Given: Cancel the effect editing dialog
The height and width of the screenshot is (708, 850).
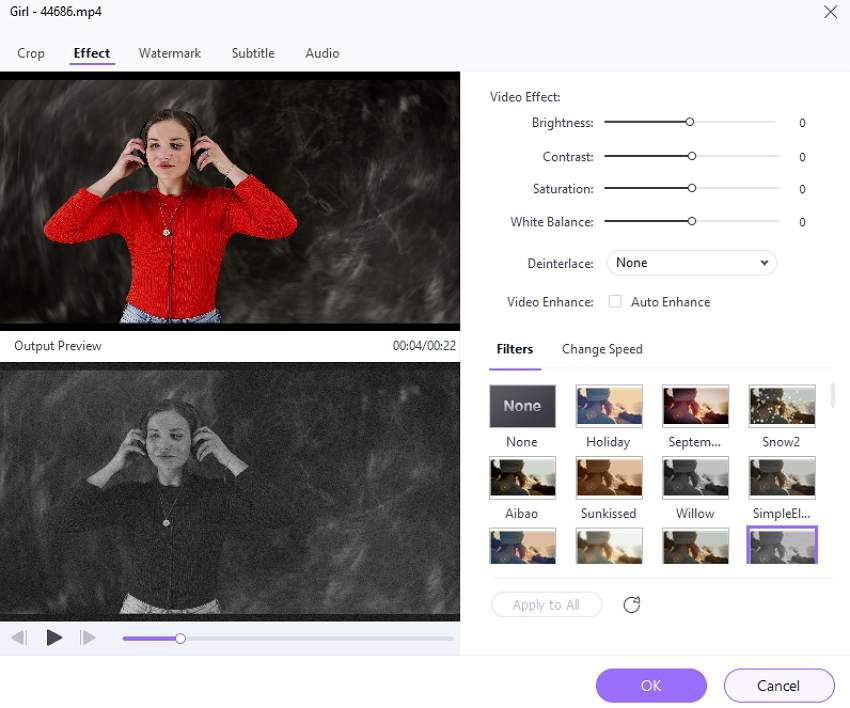Looking at the screenshot, I should click(x=779, y=686).
